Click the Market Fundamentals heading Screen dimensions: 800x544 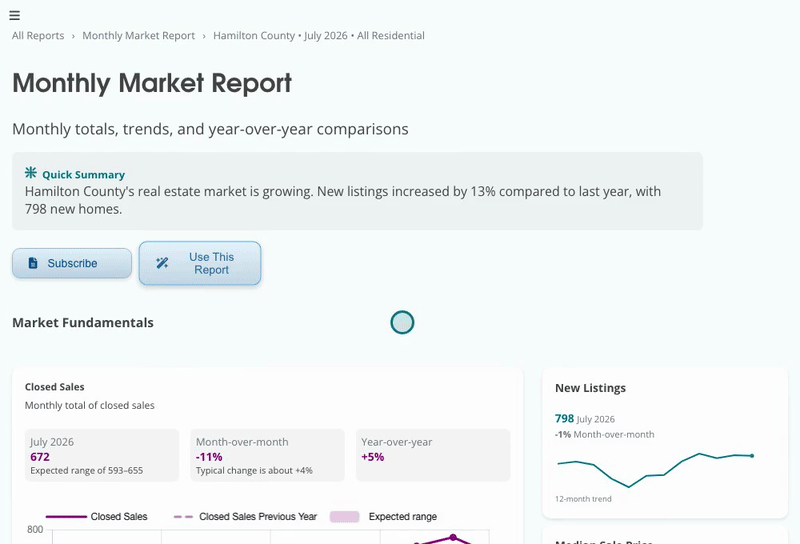pos(83,323)
